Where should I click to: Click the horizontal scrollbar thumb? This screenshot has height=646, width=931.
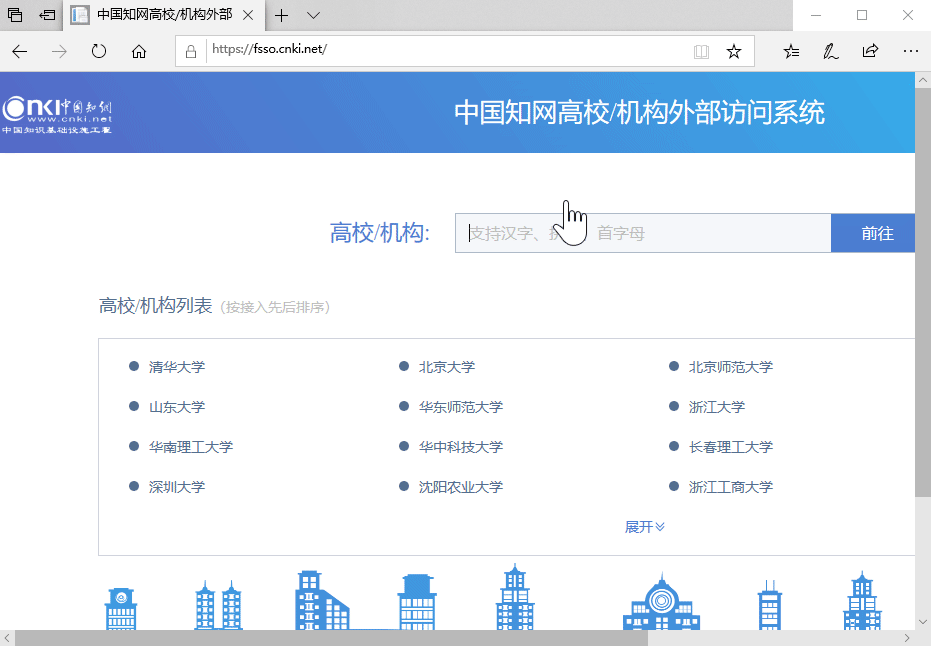[x=331, y=638]
